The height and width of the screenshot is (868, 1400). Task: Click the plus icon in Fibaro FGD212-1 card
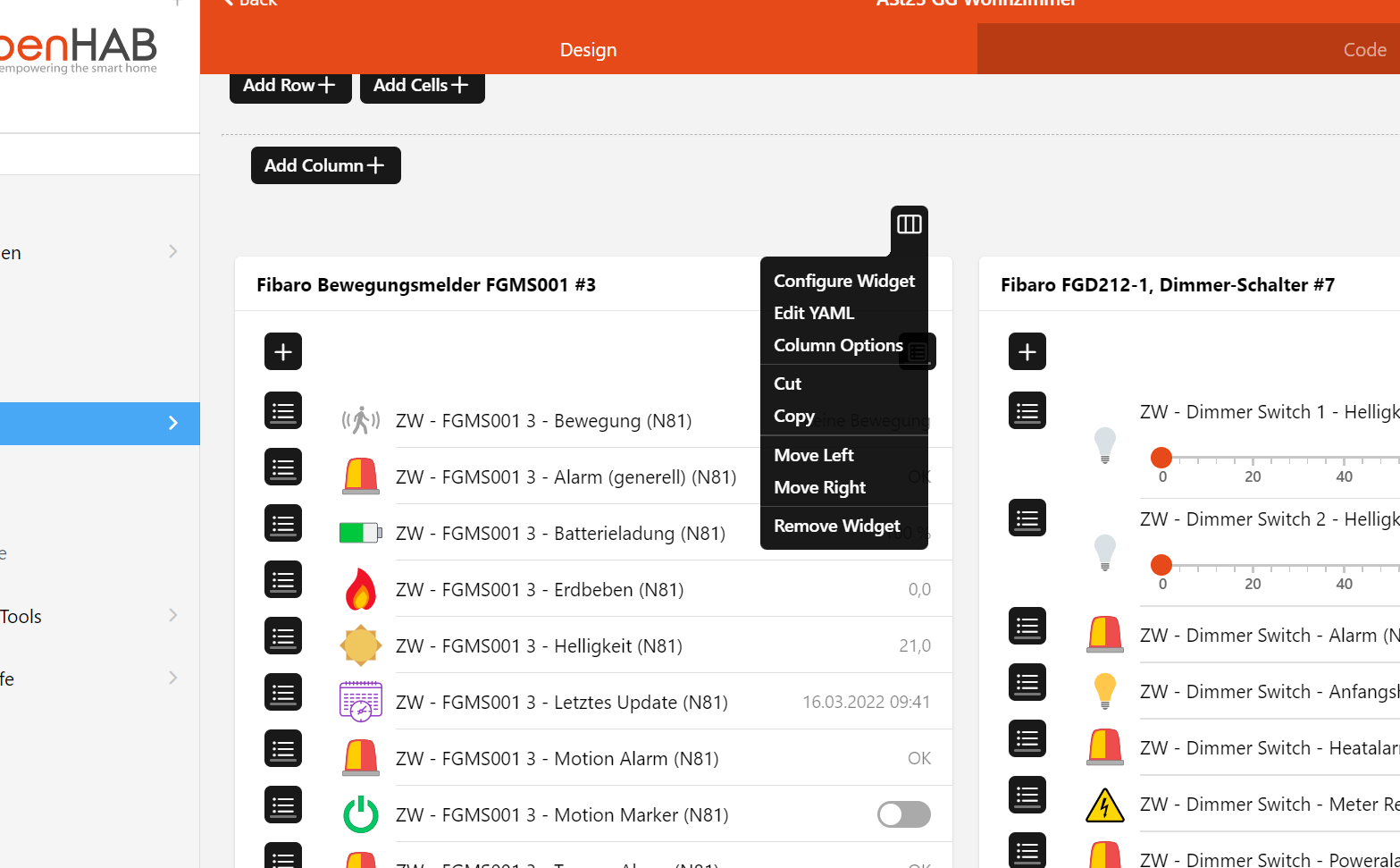pos(1027,351)
